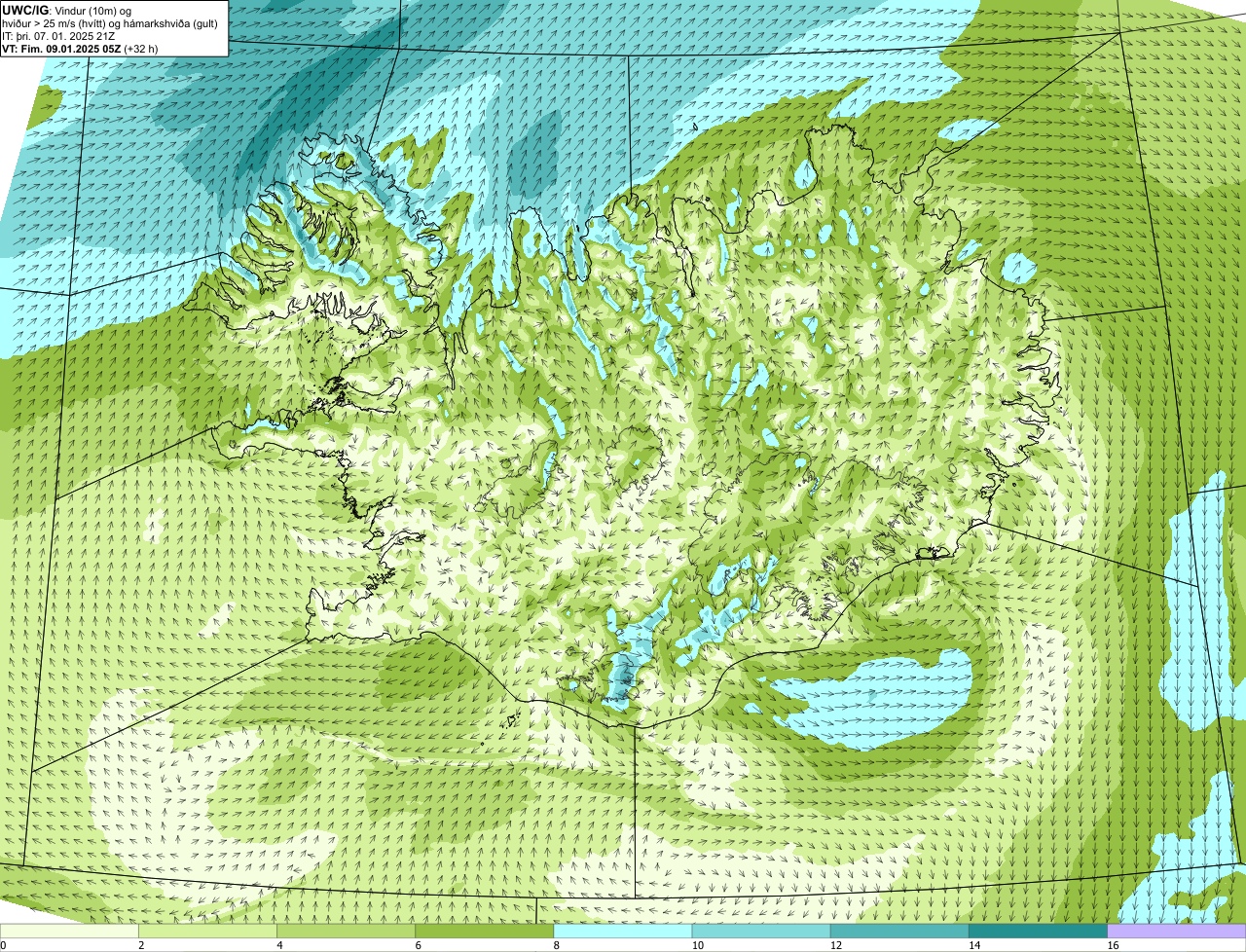Click the "IT: þri. 07. 01. 2025 21Z" line
The width and height of the screenshot is (1246, 952).
tap(58, 36)
